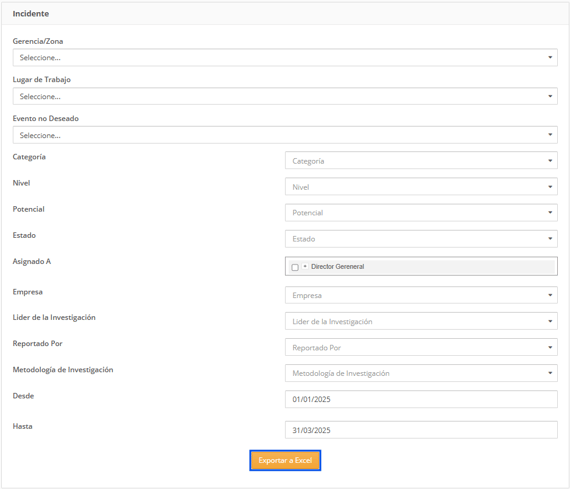Click the Empresa dropdown arrow
The image size is (570, 489).
pos(550,295)
